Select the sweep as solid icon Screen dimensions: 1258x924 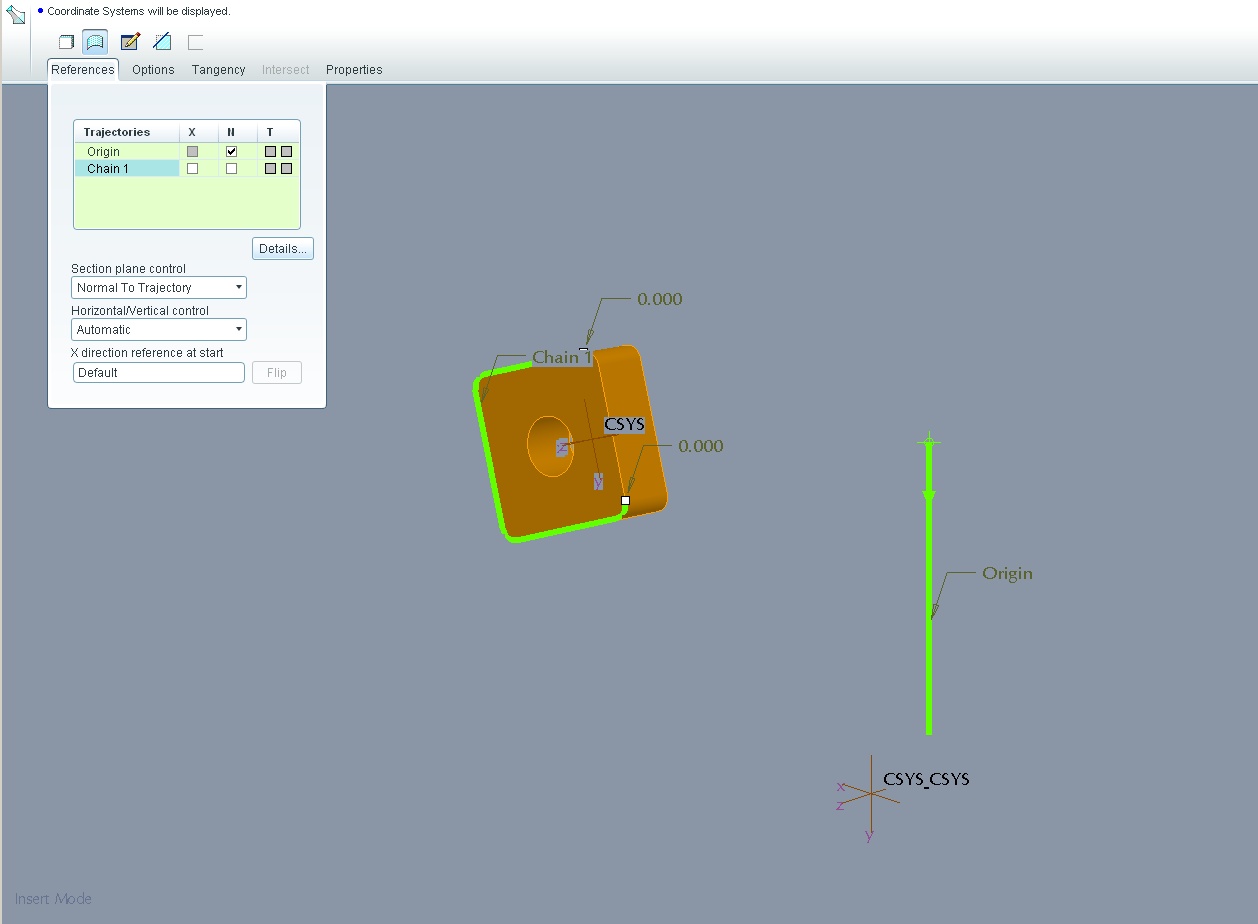[66, 42]
